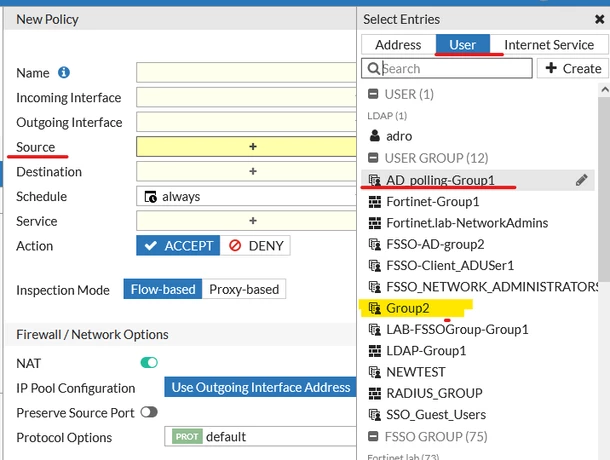Click the LAB-FSSOGroup-Group1 icon
Screen dimensions: 610x460
375,330
